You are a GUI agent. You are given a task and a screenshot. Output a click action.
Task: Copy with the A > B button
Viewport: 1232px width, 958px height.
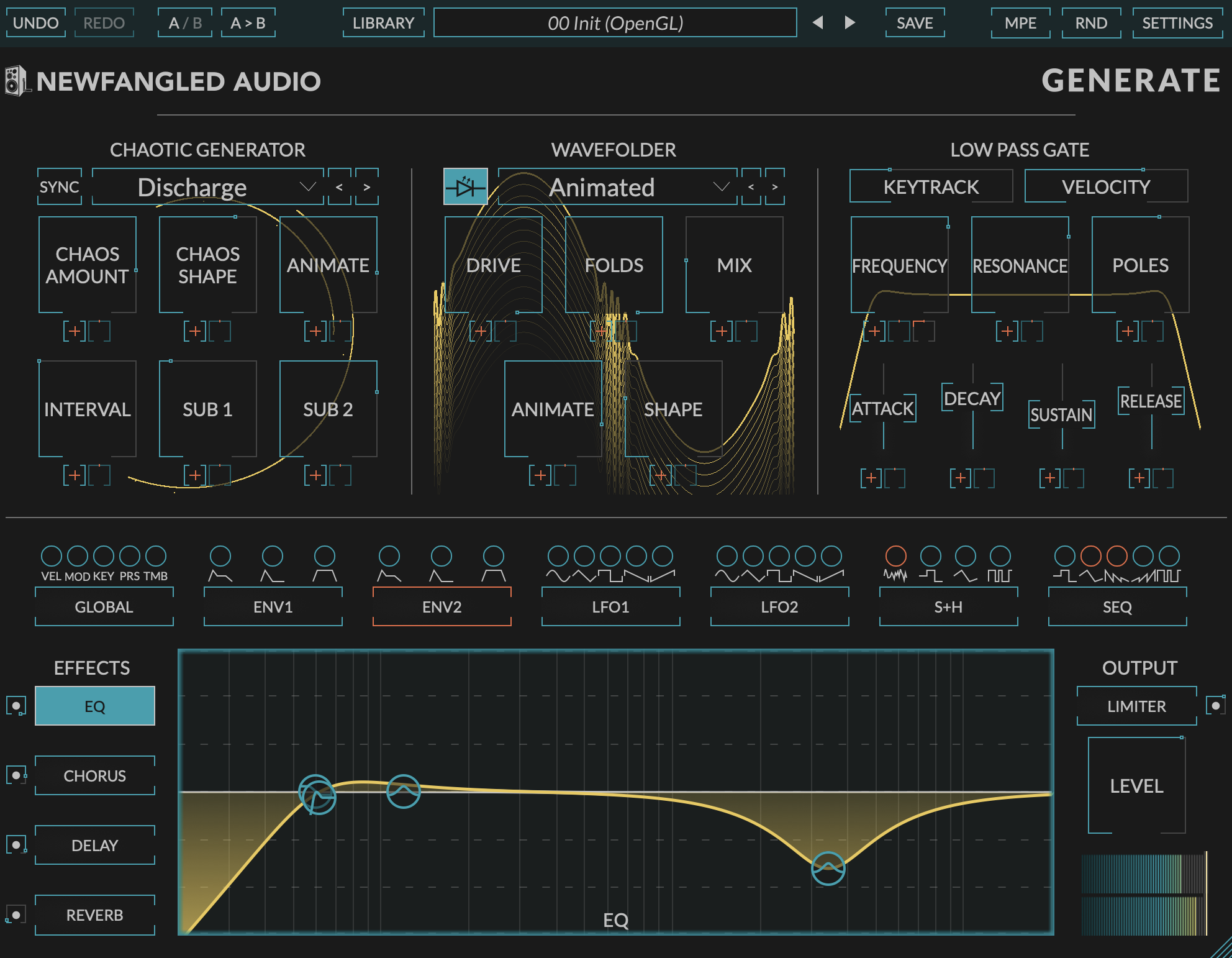(x=248, y=23)
